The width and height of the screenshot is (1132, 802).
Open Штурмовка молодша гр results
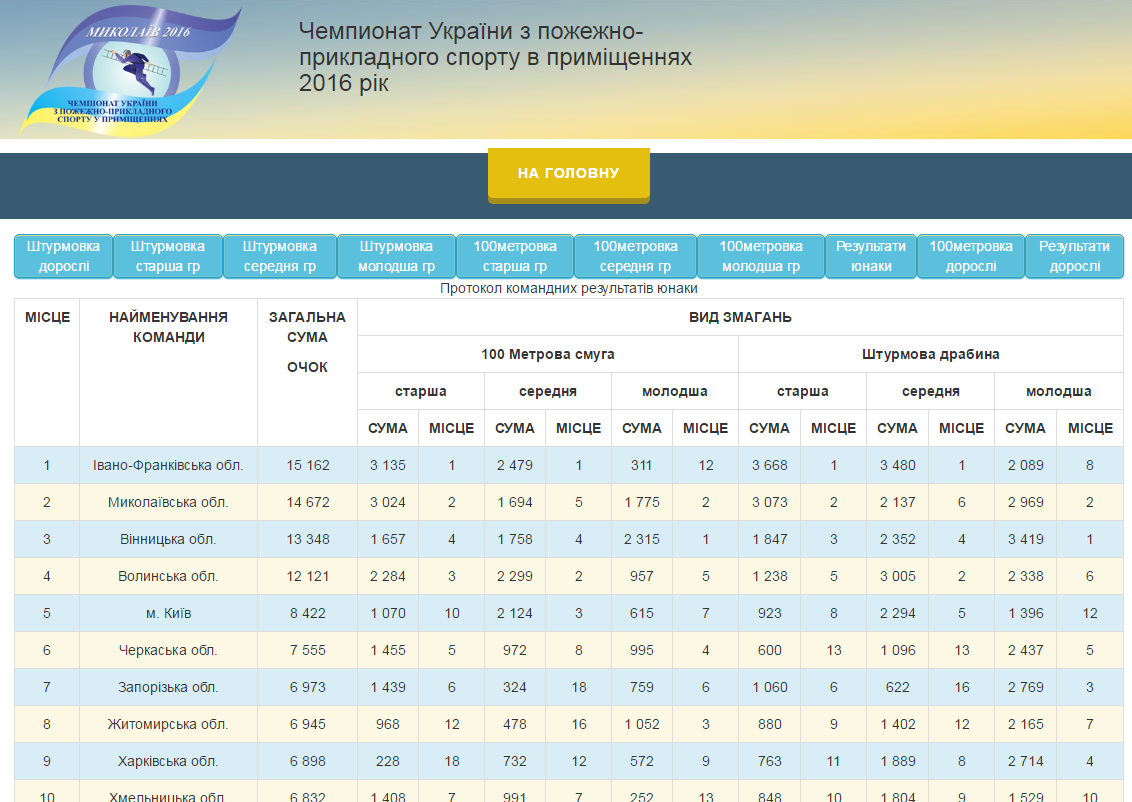[x=396, y=256]
